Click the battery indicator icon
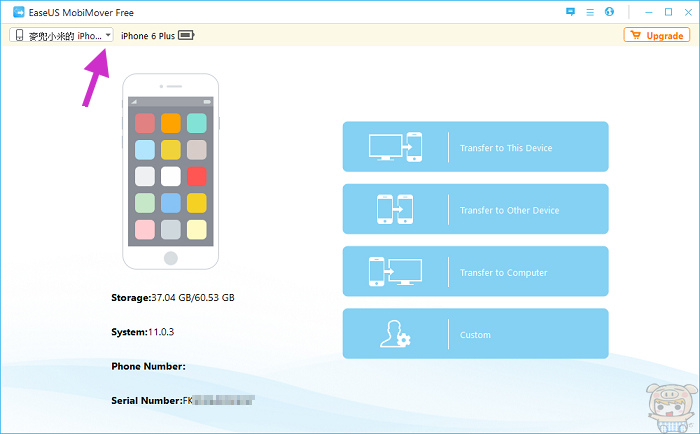Viewport: 700px width, 434px height. click(x=186, y=35)
